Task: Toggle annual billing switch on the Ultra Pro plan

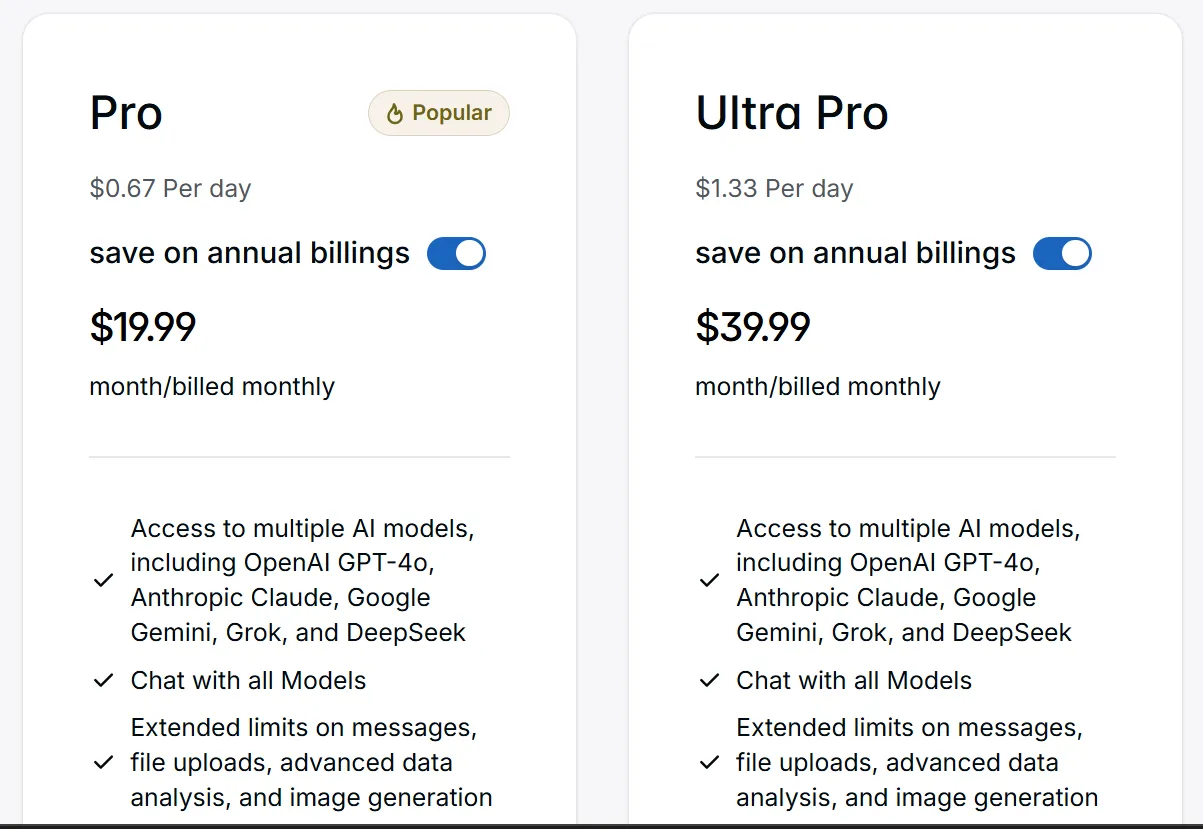Action: 1062,254
